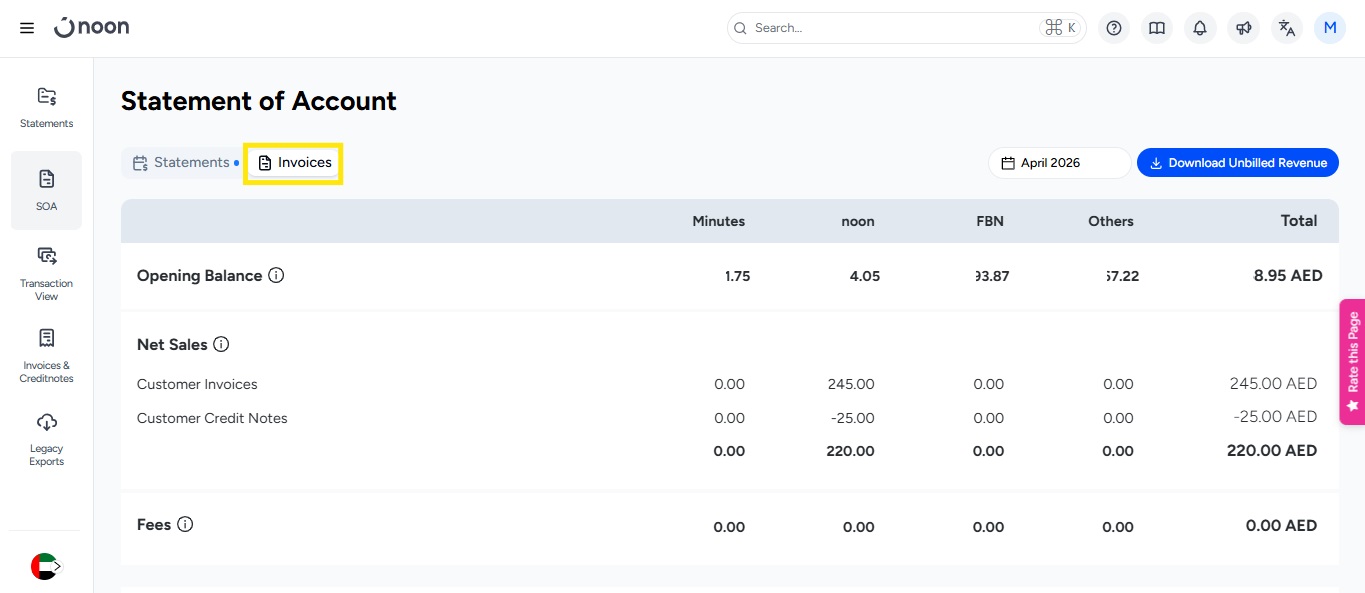
Task: Download the Unbilled Revenue report
Action: tap(1237, 163)
